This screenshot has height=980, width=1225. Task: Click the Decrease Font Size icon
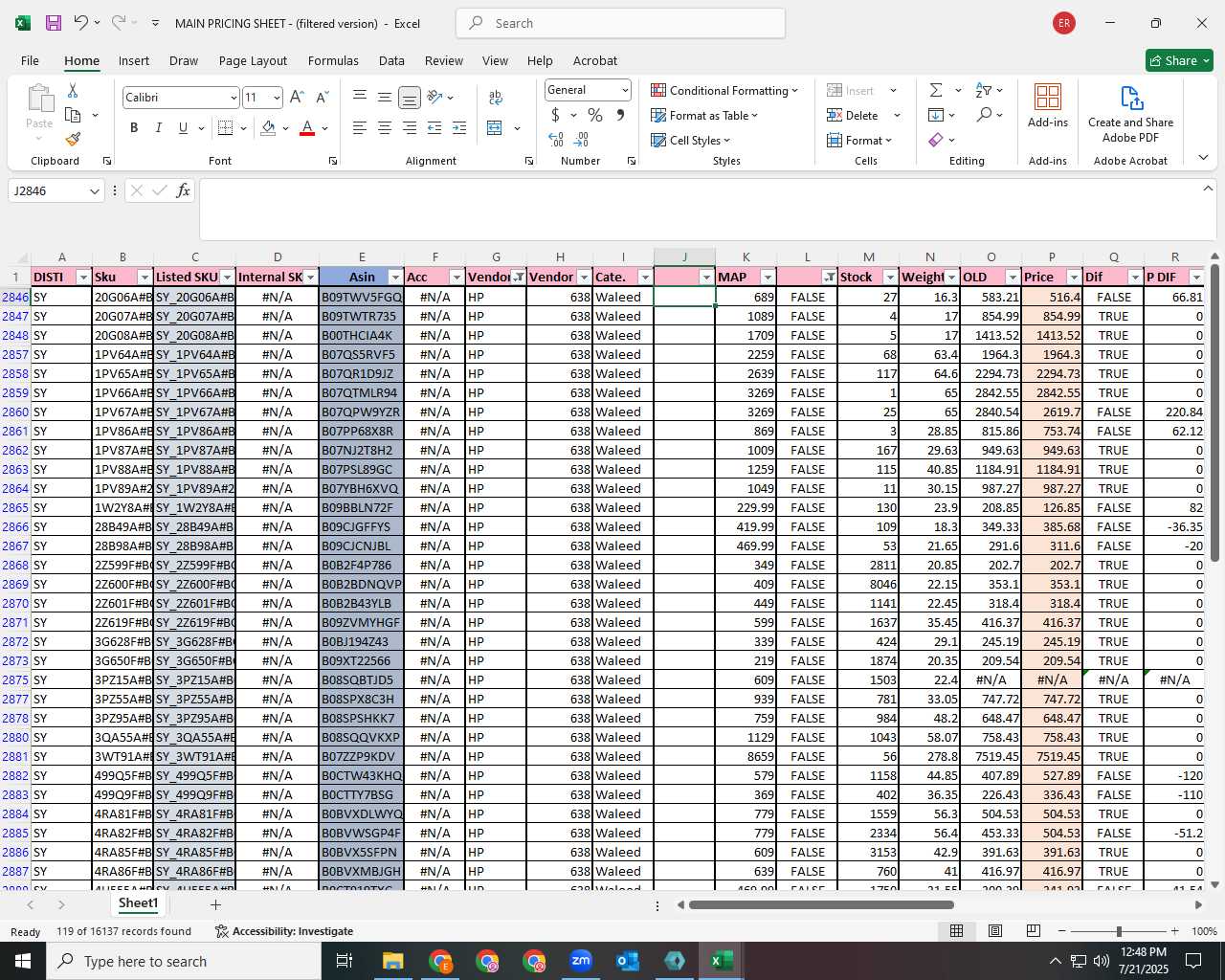coord(322,98)
